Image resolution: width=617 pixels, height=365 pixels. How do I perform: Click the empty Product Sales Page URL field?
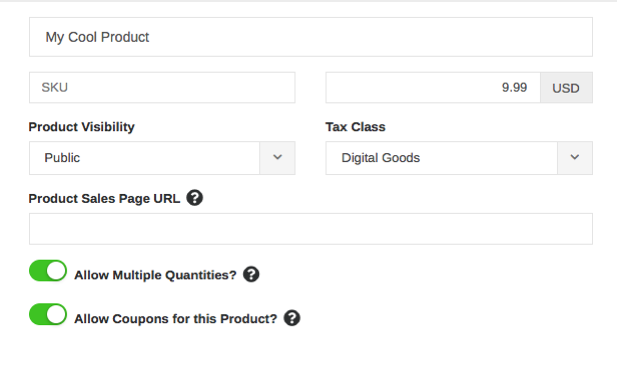pos(311,229)
